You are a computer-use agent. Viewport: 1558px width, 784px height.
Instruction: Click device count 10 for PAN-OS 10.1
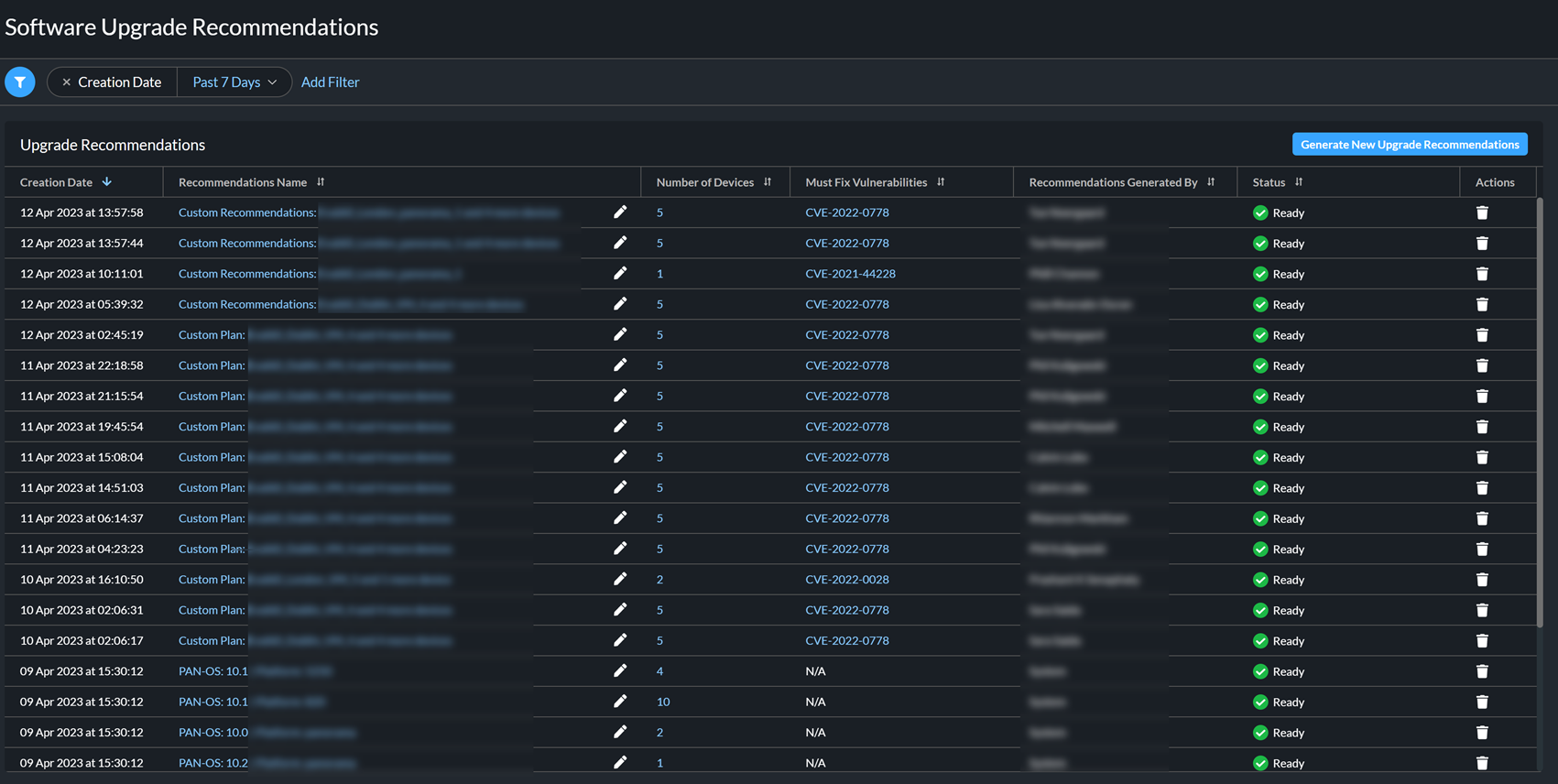coord(663,702)
